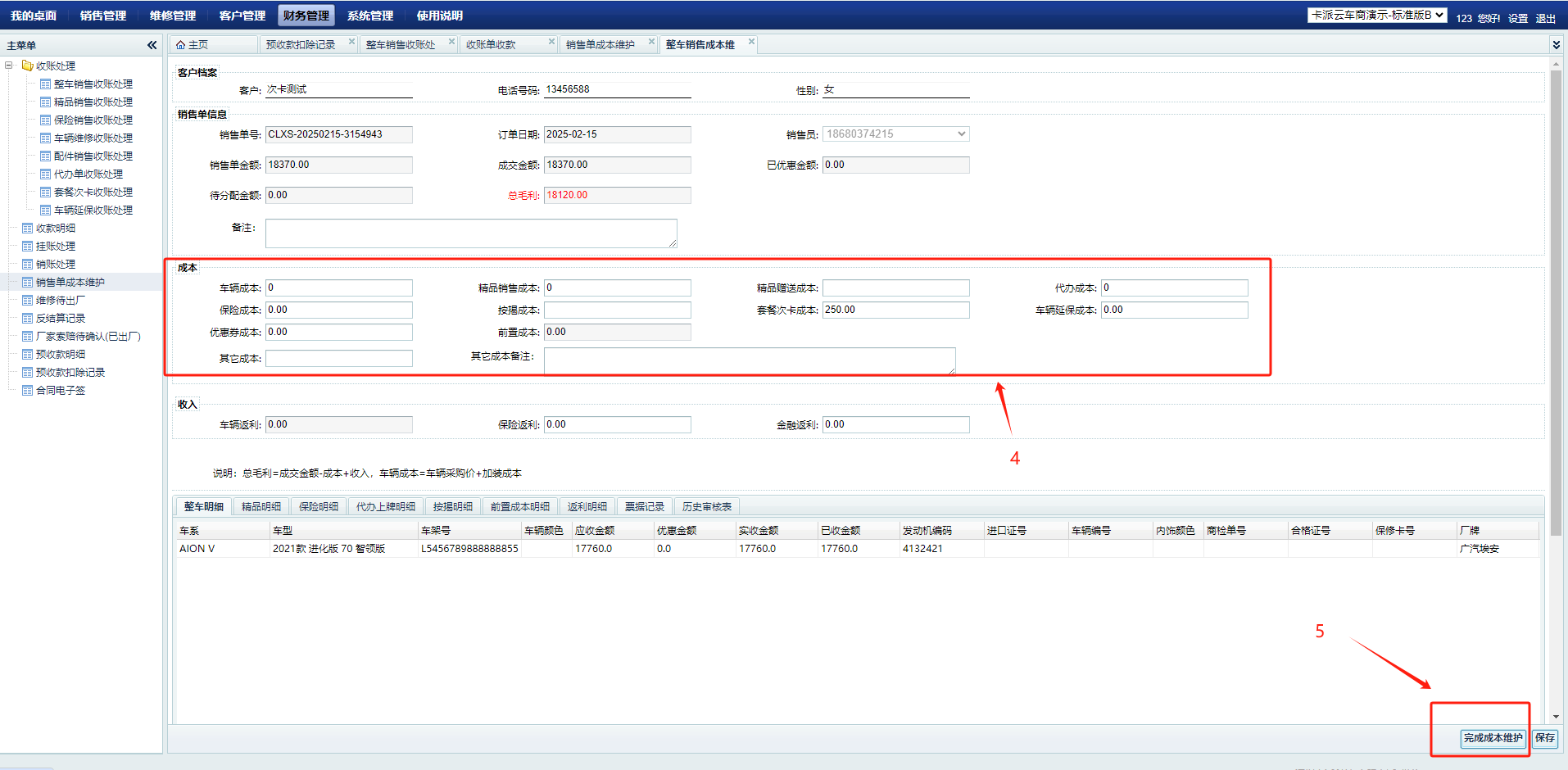Select 合同电子签 in the sidebar menu
Image resolution: width=1568 pixels, height=770 pixels.
(60, 390)
